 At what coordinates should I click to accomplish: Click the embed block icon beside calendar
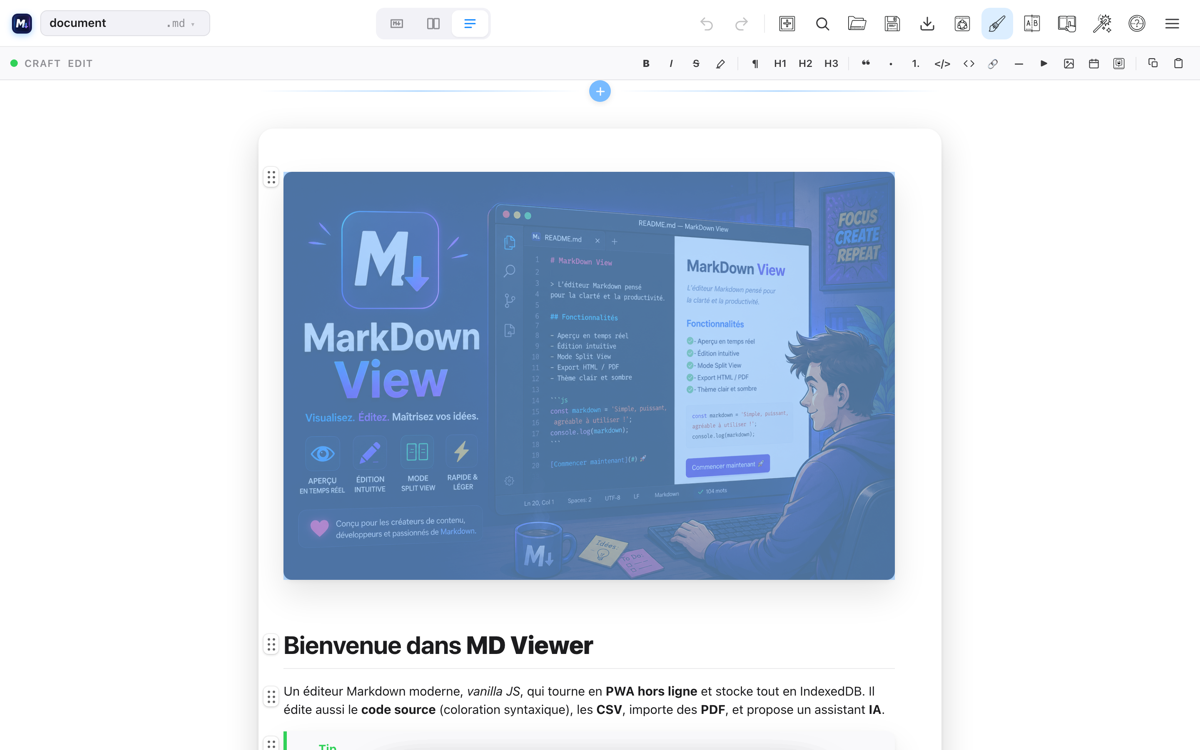pyautogui.click(x=1119, y=64)
